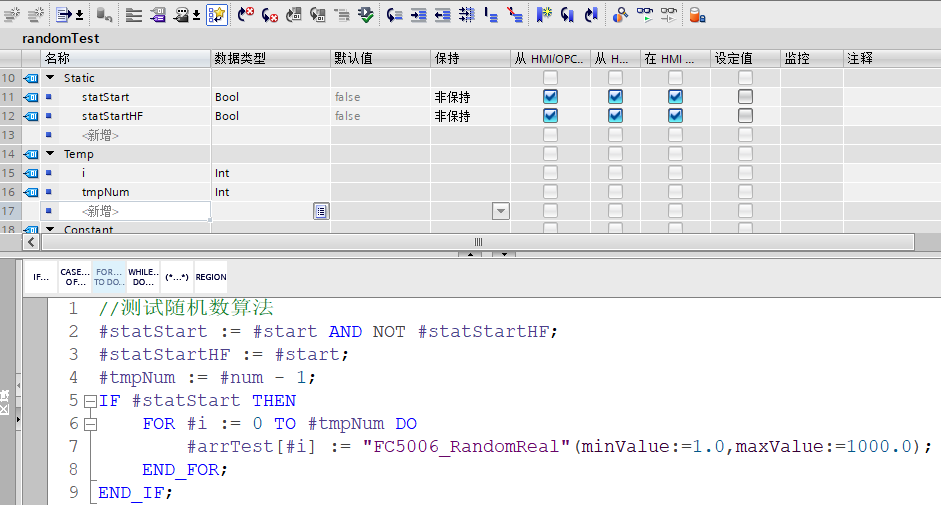
Task: Uncheck visible in HMI for statStart
Action: [x=675, y=97]
